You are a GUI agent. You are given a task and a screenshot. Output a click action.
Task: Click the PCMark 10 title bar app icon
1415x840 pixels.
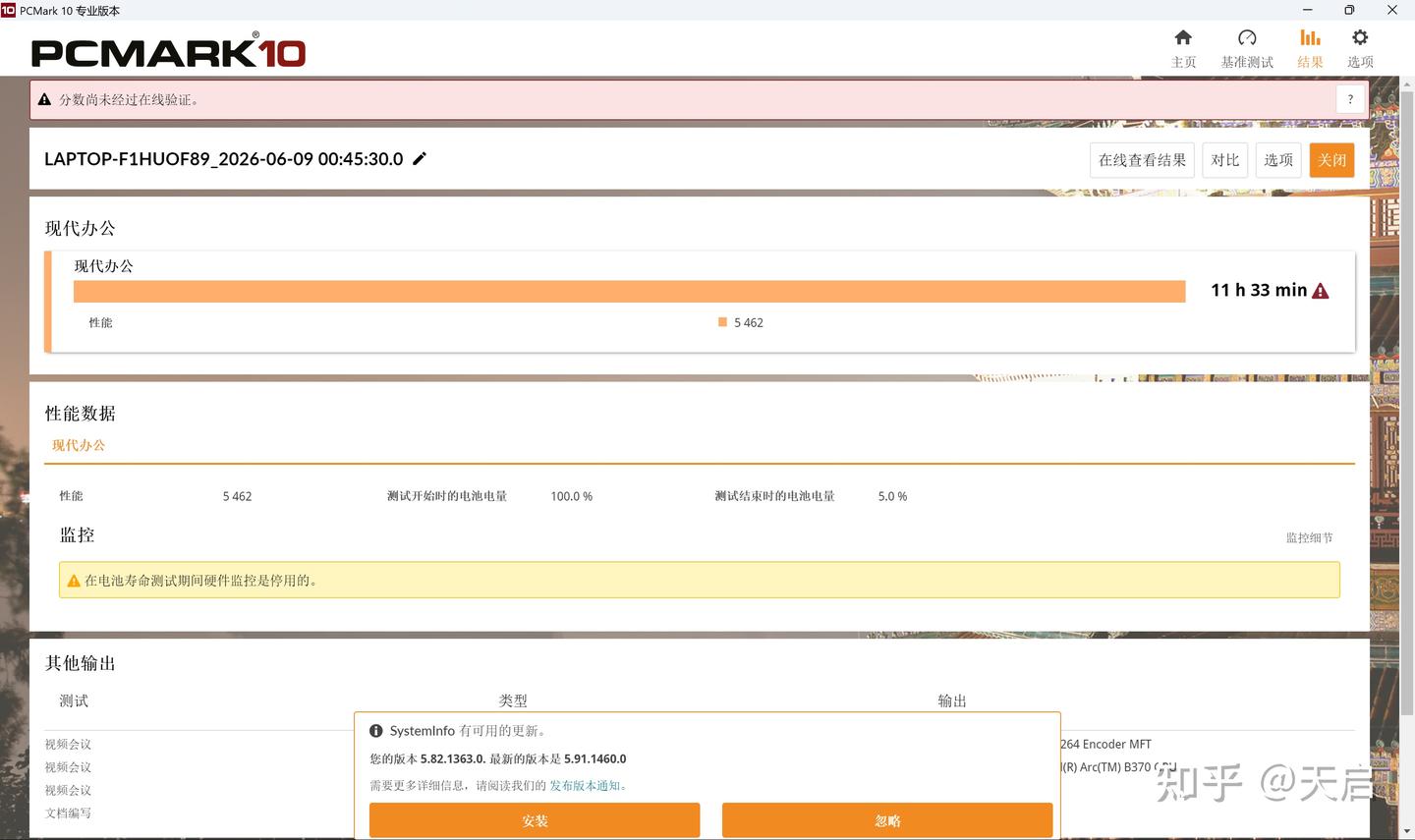click(8, 10)
